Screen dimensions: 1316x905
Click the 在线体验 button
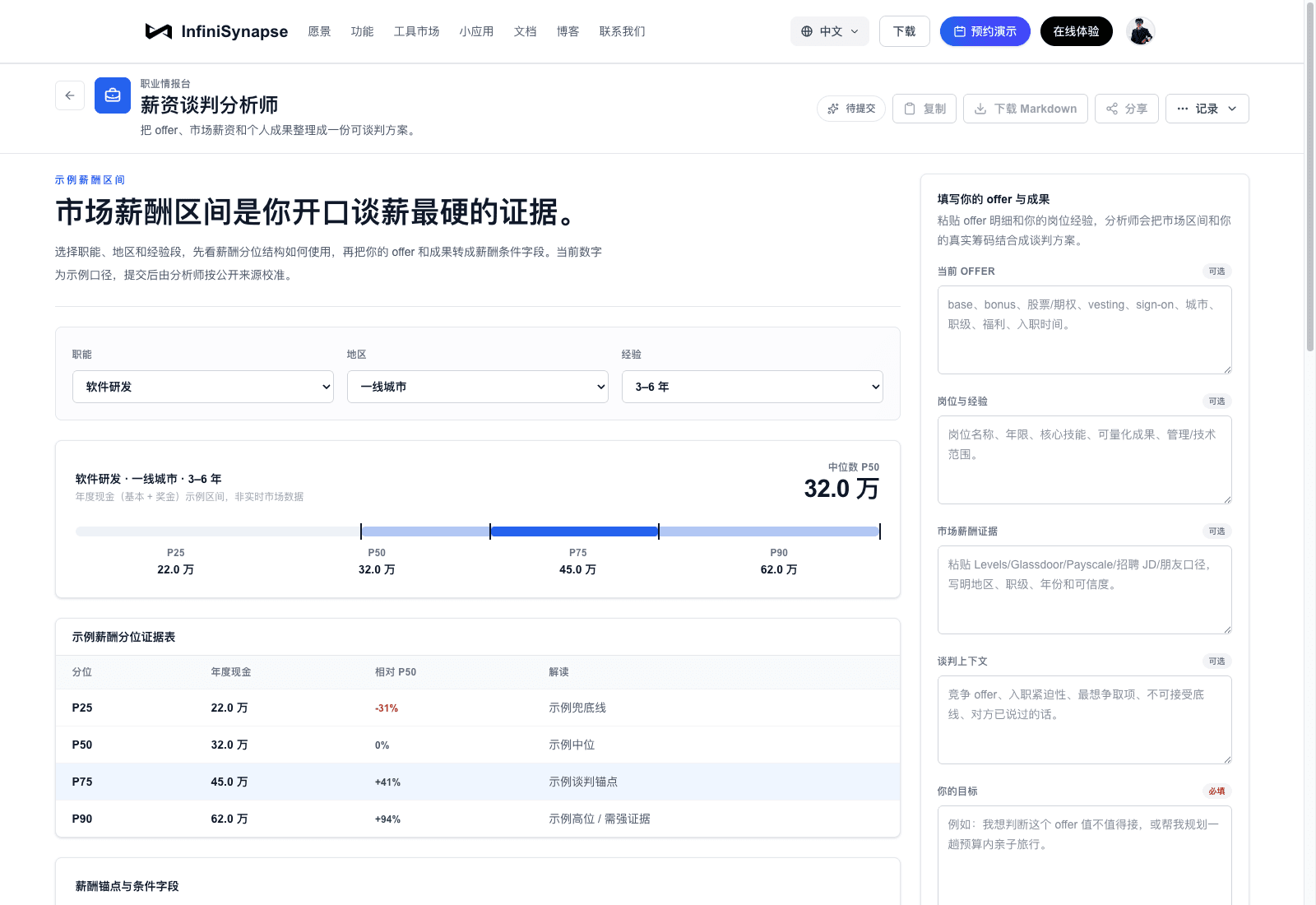(x=1076, y=31)
